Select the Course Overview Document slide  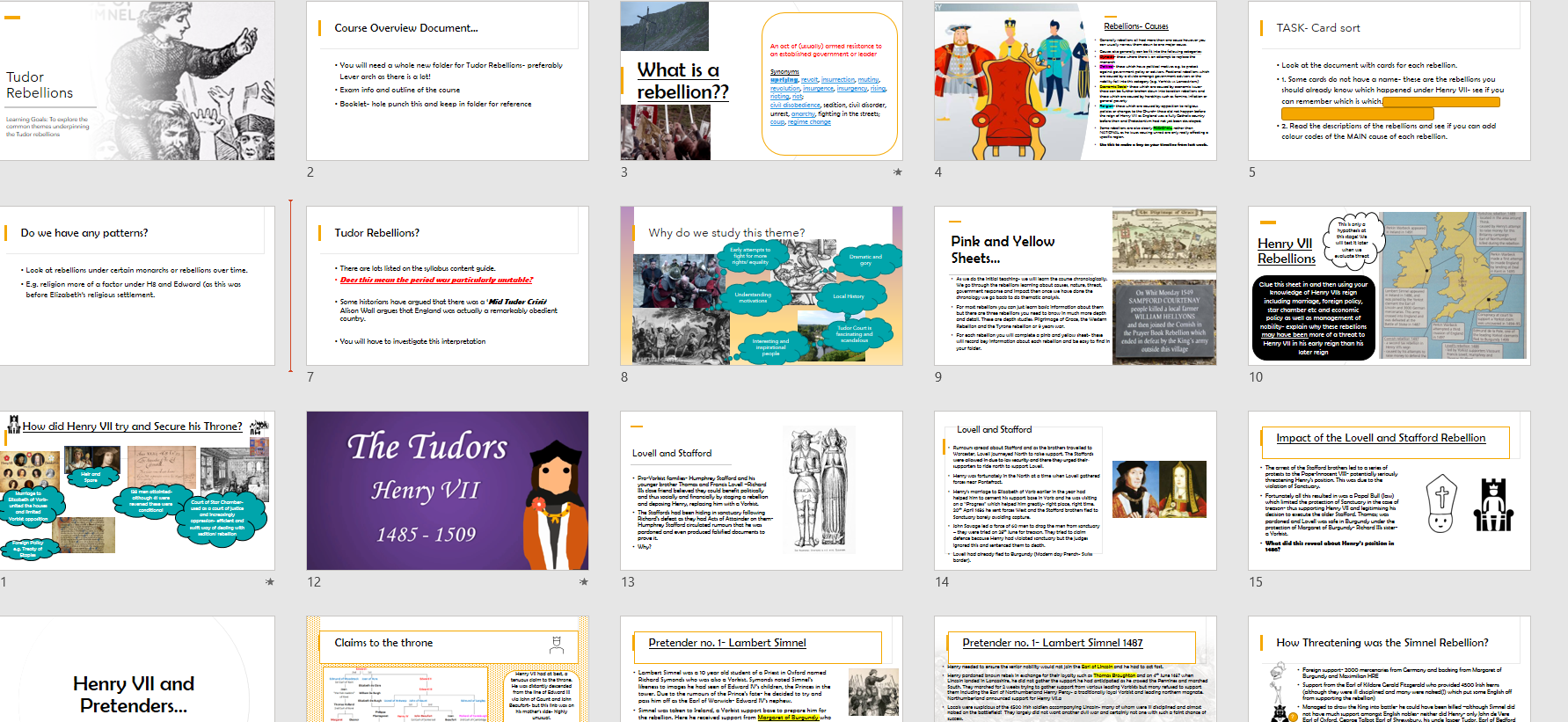(448, 81)
